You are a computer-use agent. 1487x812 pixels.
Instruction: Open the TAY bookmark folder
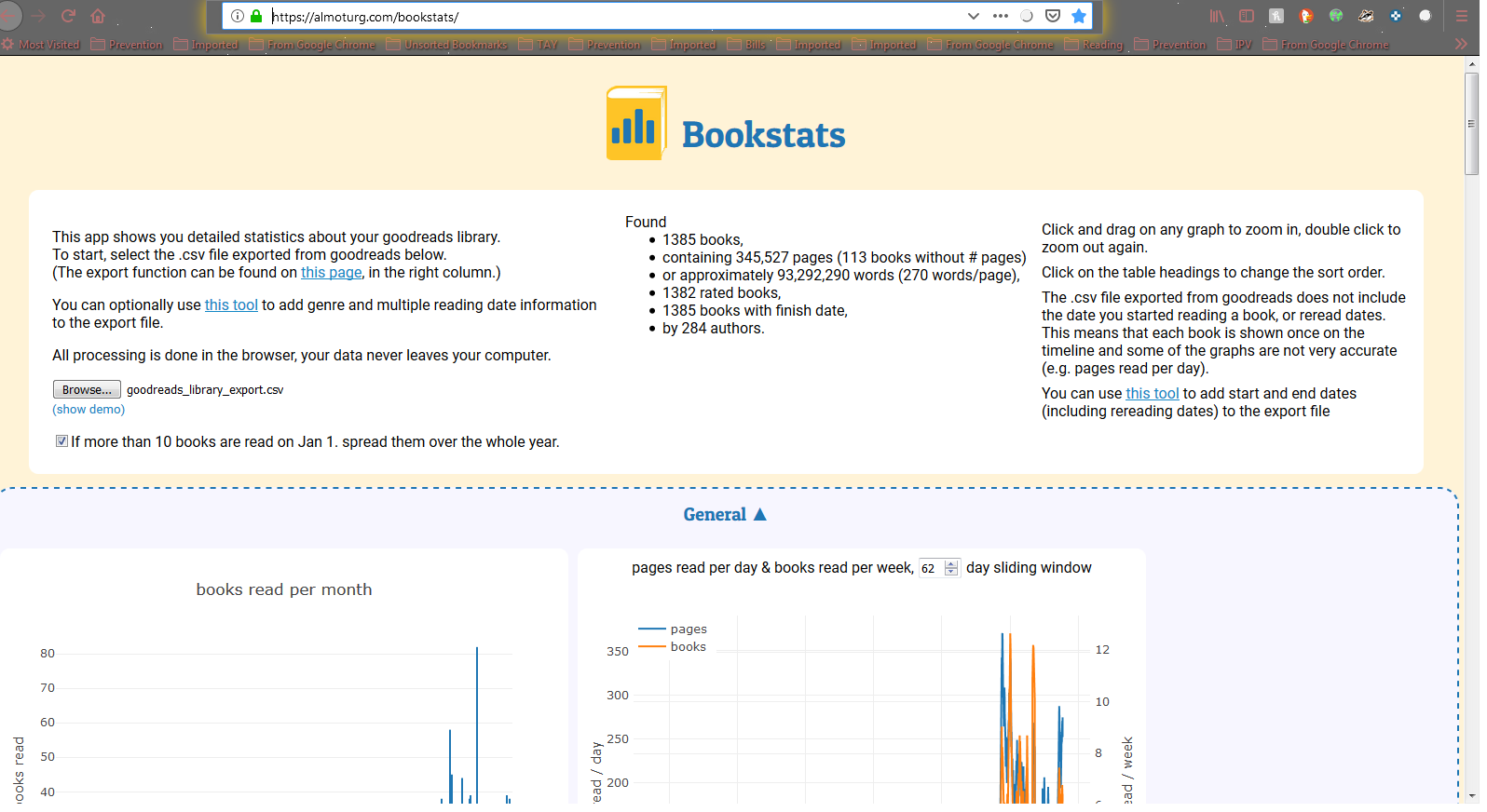(x=538, y=45)
